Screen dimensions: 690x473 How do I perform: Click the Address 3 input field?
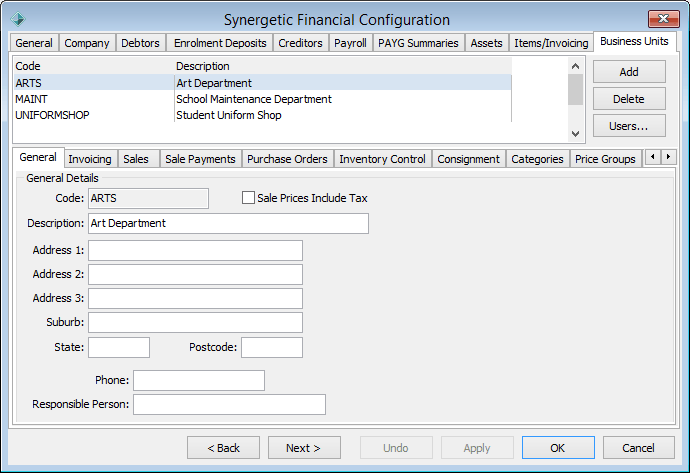(x=195, y=298)
